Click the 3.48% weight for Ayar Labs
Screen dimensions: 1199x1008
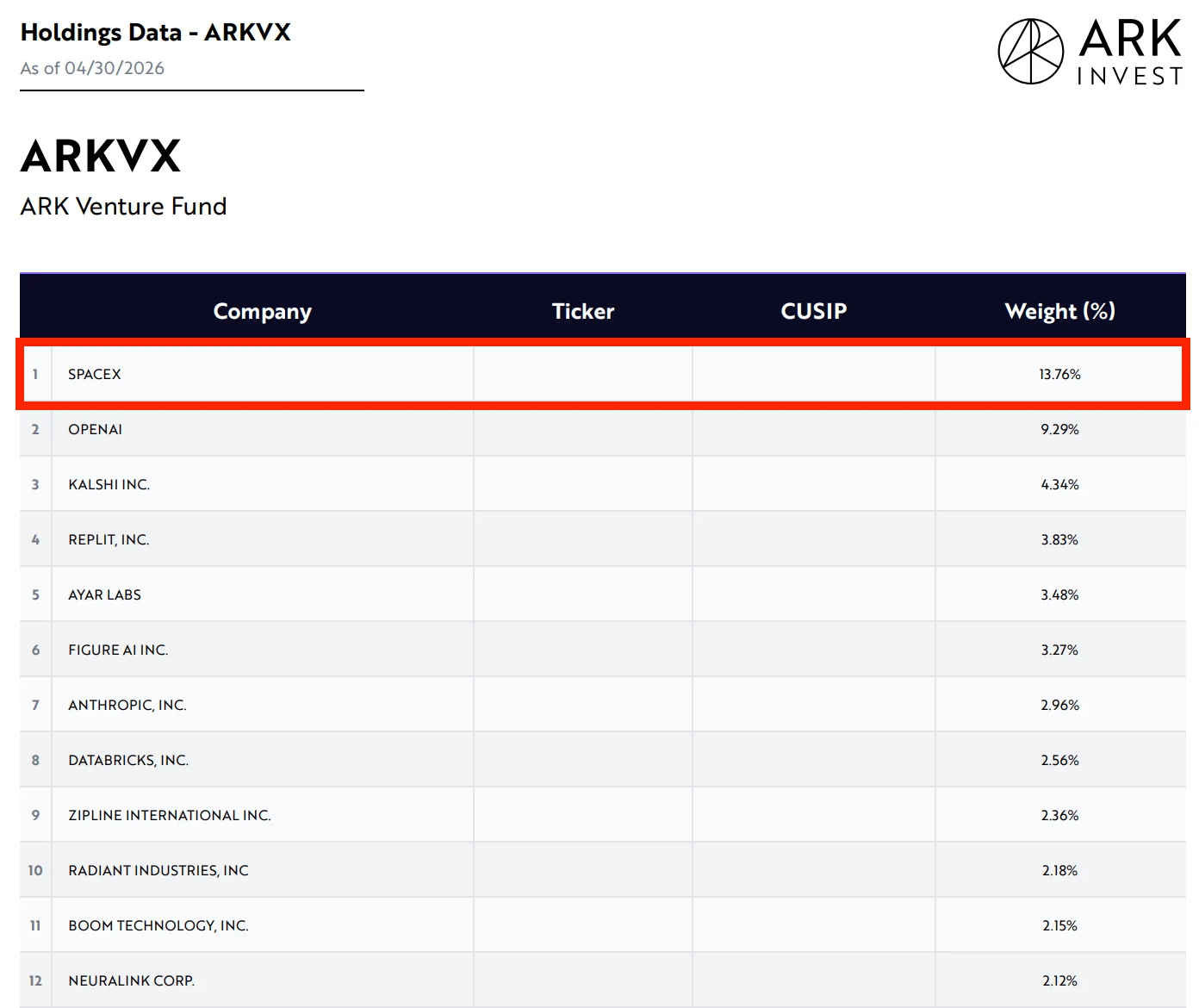click(1060, 594)
